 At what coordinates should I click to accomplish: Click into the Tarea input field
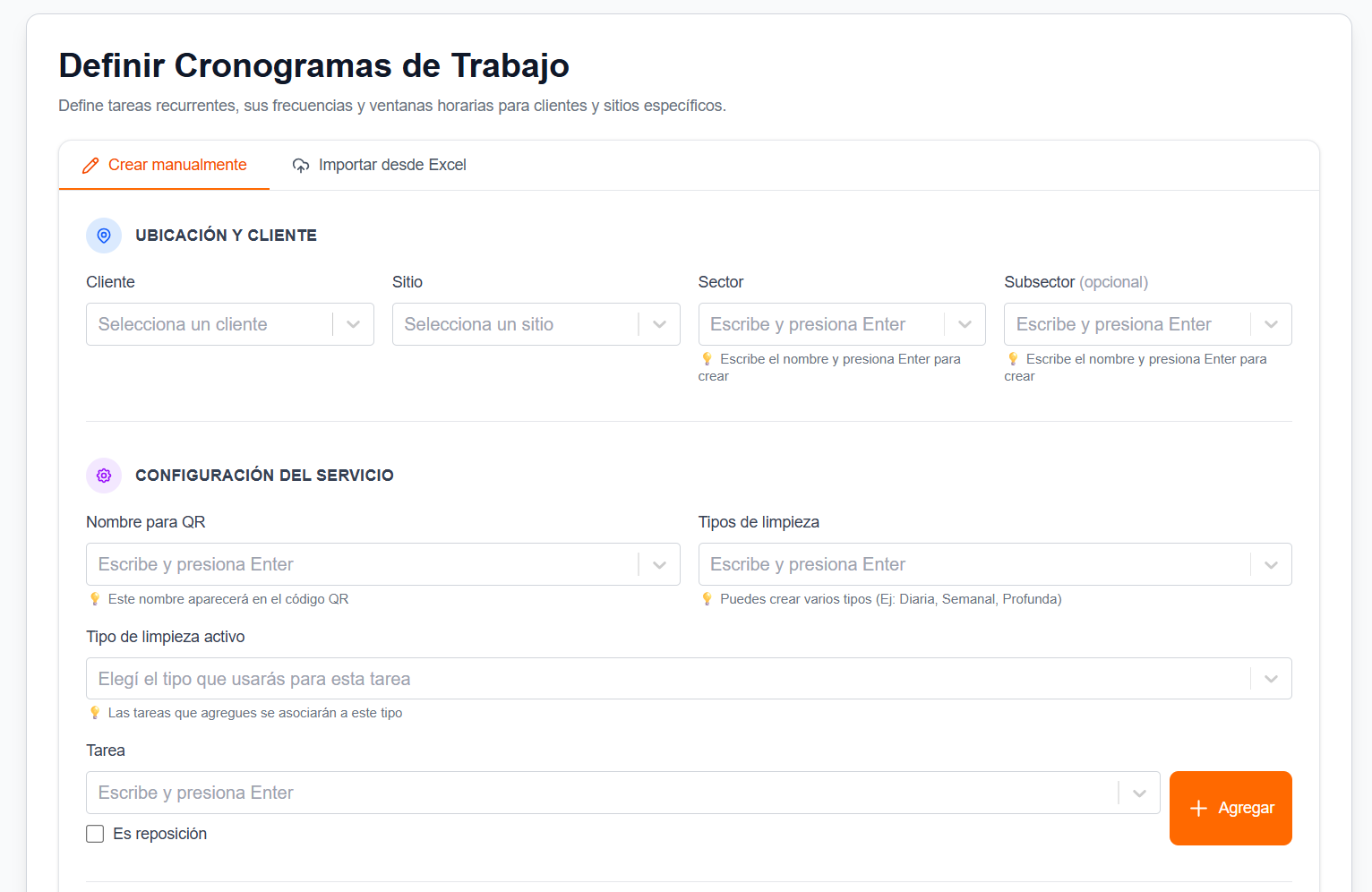[x=622, y=793]
